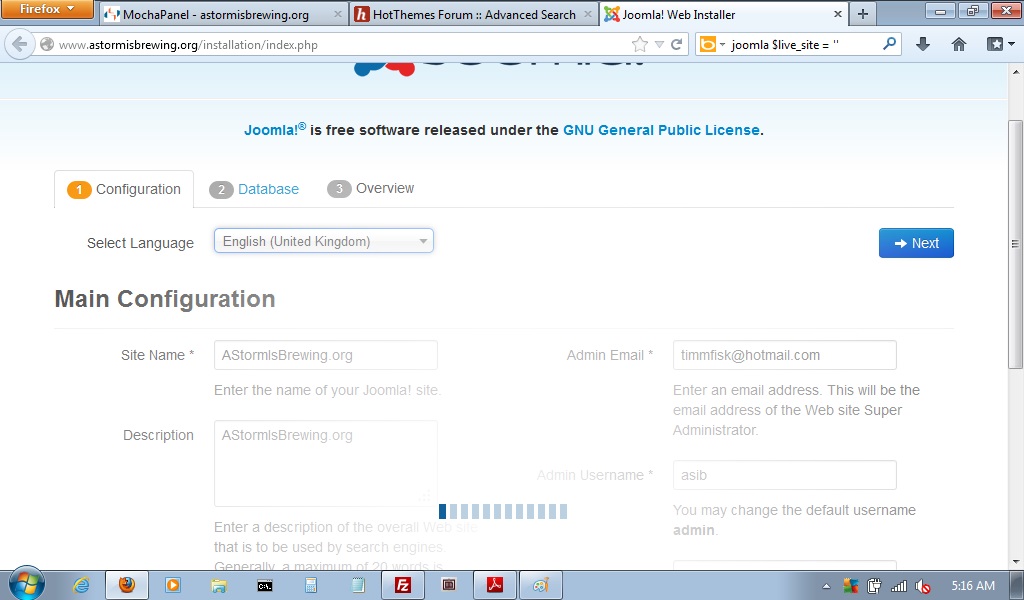Go to the Firefox home page icon
1024x600 pixels.
tap(958, 45)
